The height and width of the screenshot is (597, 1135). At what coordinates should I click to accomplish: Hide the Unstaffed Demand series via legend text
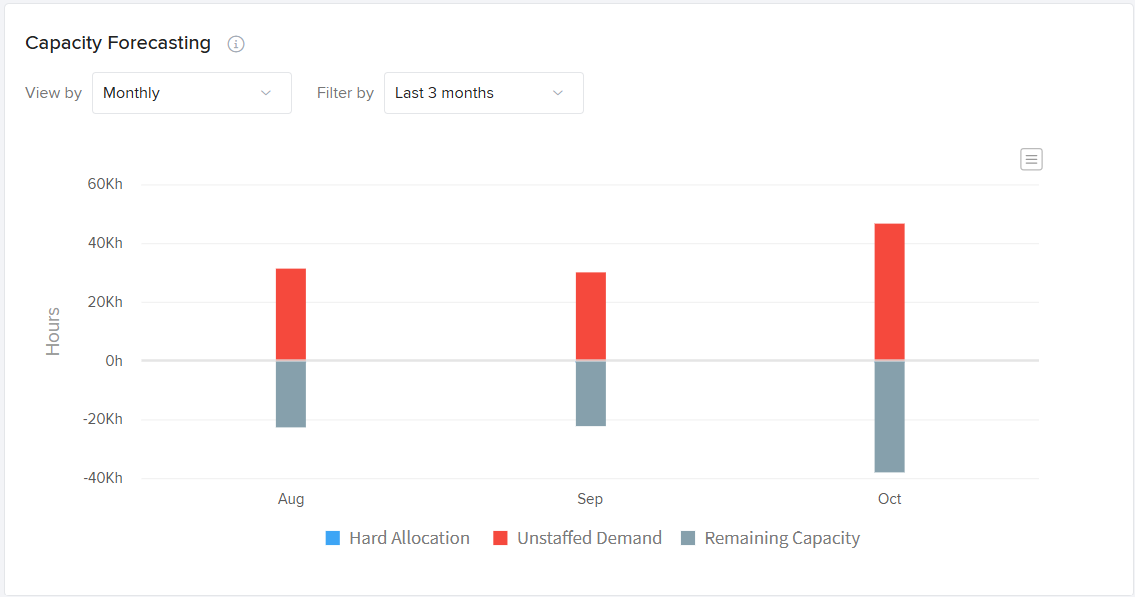tap(589, 538)
